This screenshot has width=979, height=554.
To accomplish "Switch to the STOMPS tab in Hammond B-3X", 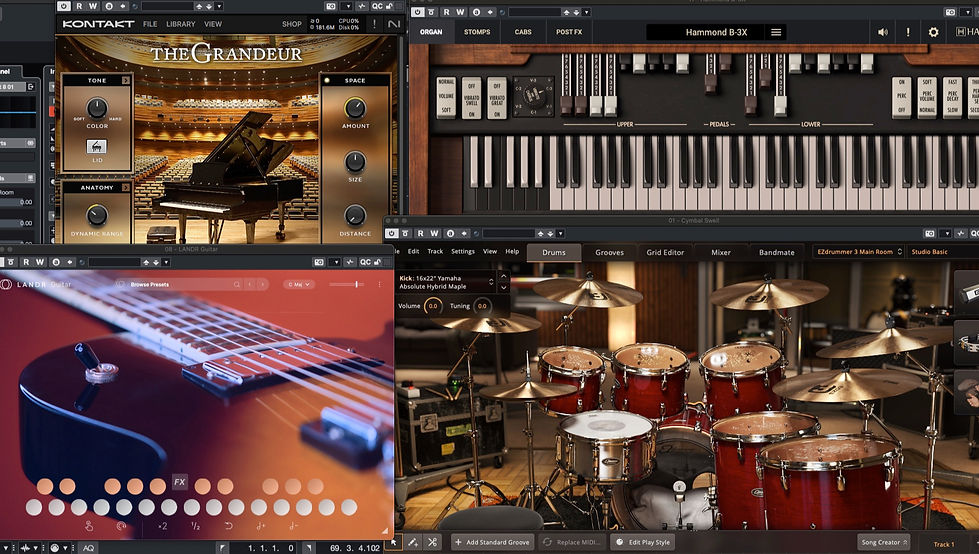I will tap(477, 32).
